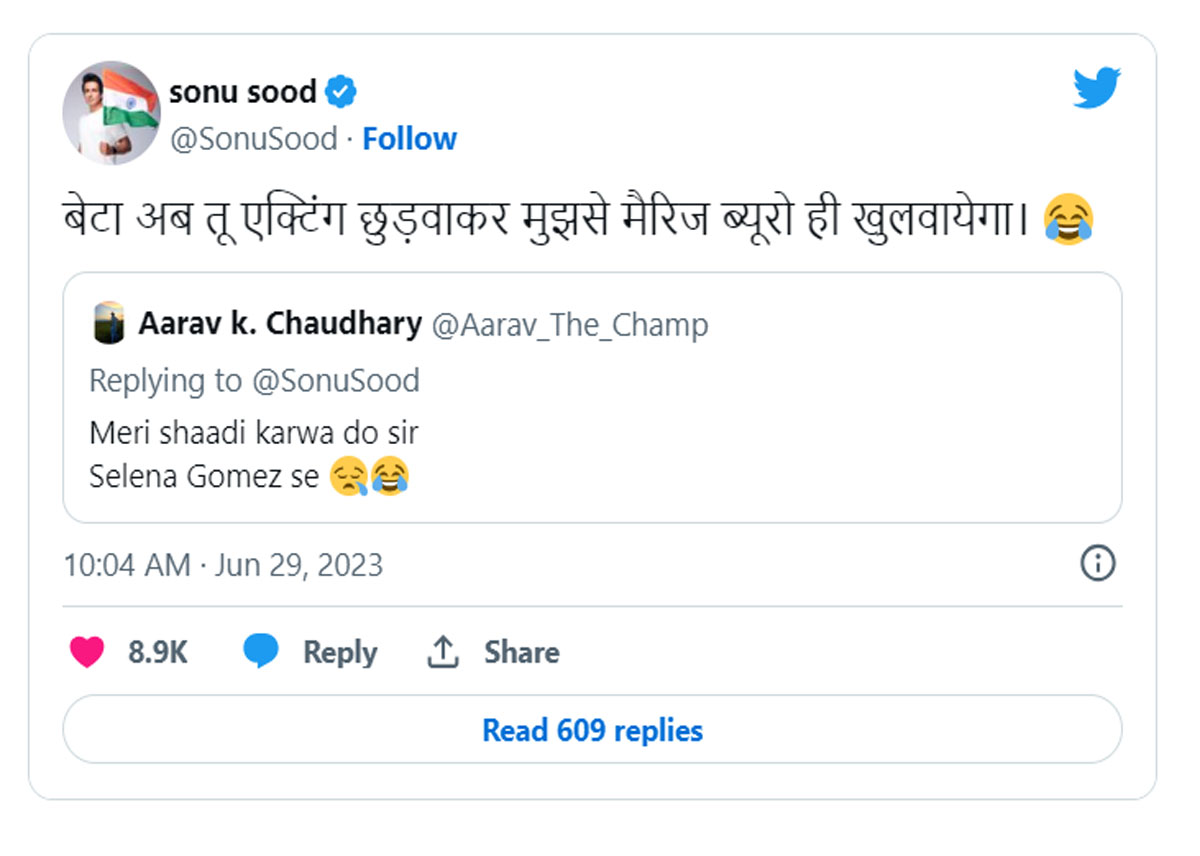The width and height of the screenshot is (1200, 856).
Task: Click the sonu sood display name
Action: tap(243, 92)
